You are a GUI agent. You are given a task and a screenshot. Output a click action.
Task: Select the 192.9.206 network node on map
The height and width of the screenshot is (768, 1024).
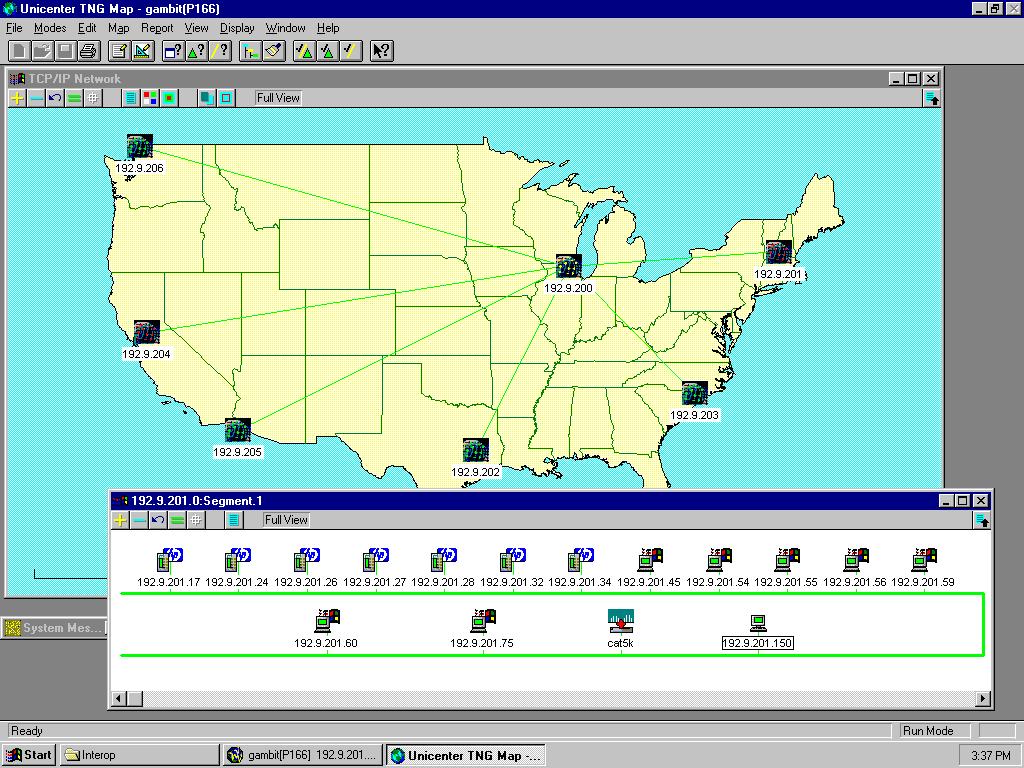[x=139, y=147]
